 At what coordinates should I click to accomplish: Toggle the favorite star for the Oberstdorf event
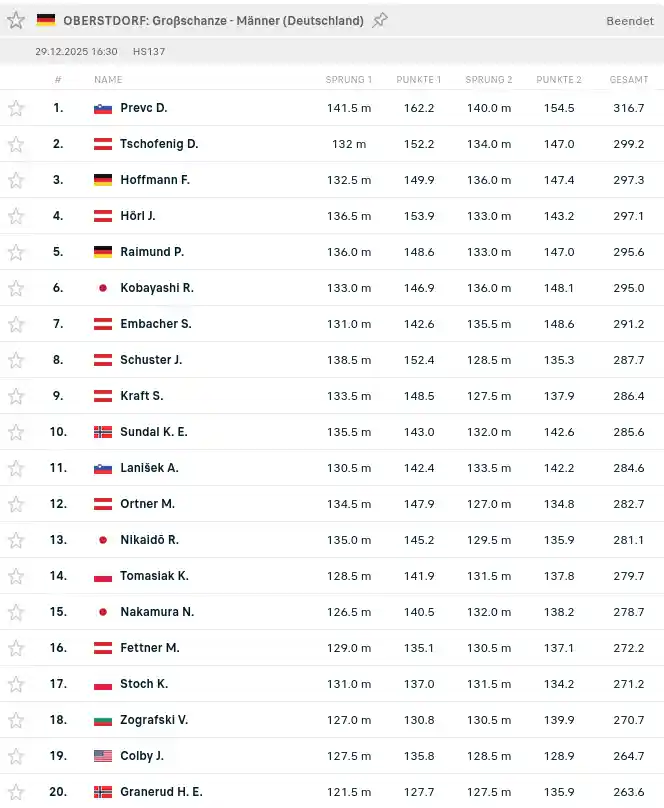pyautogui.click(x=16, y=20)
